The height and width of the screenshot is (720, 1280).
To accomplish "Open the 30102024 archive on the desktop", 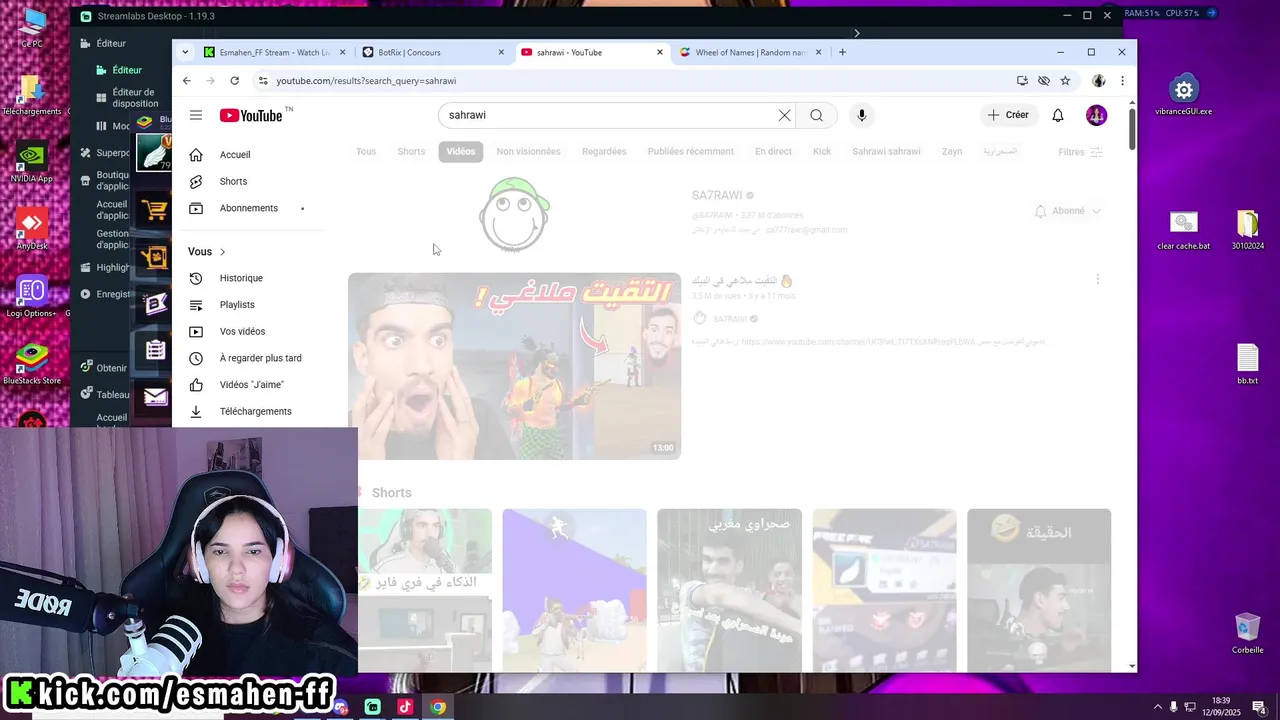I will point(1247,229).
